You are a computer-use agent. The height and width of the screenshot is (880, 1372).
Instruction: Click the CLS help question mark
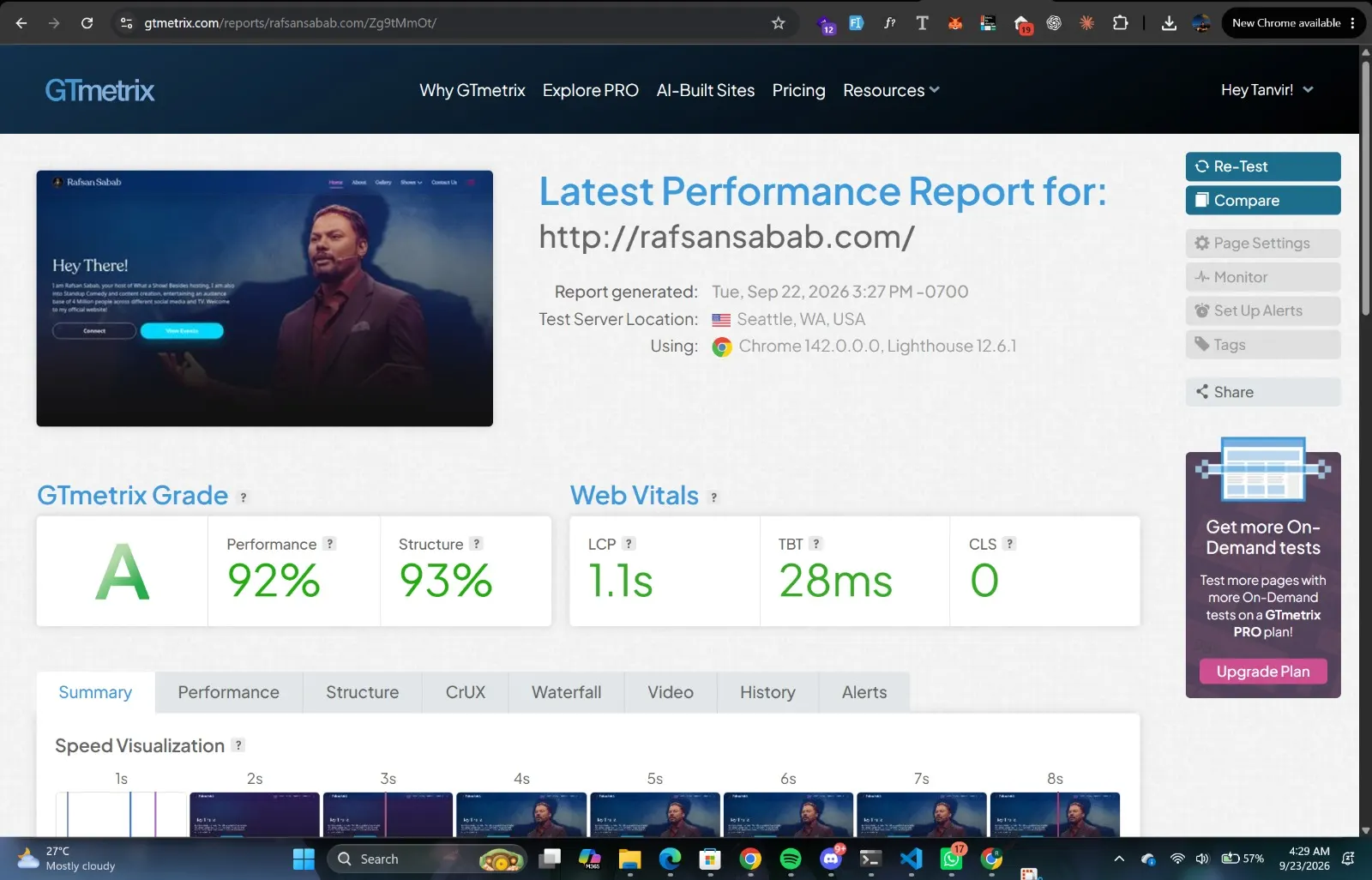pyautogui.click(x=1009, y=544)
